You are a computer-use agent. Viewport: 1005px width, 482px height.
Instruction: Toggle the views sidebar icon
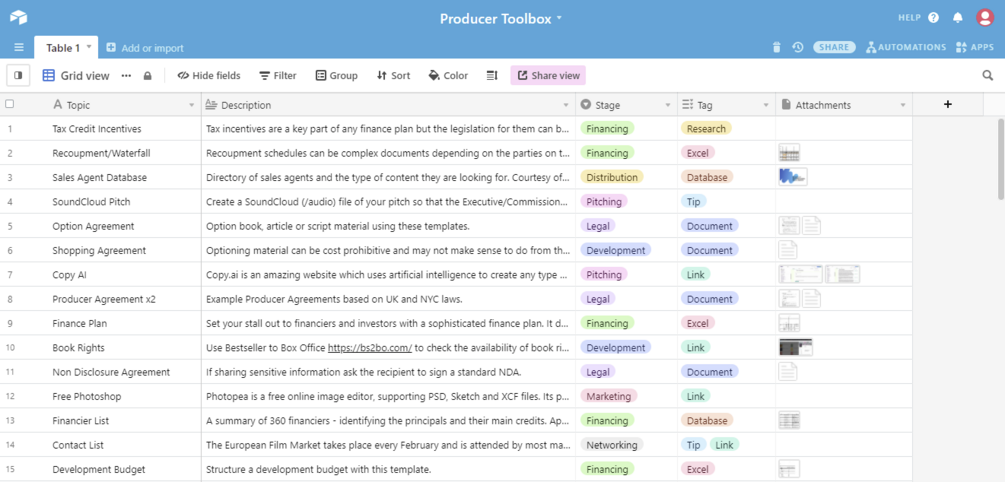[18, 76]
